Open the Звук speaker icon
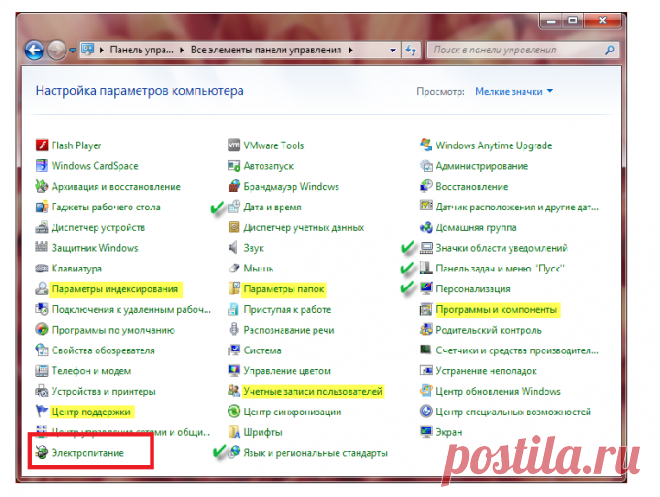The height and width of the screenshot is (497, 660). click(234, 248)
